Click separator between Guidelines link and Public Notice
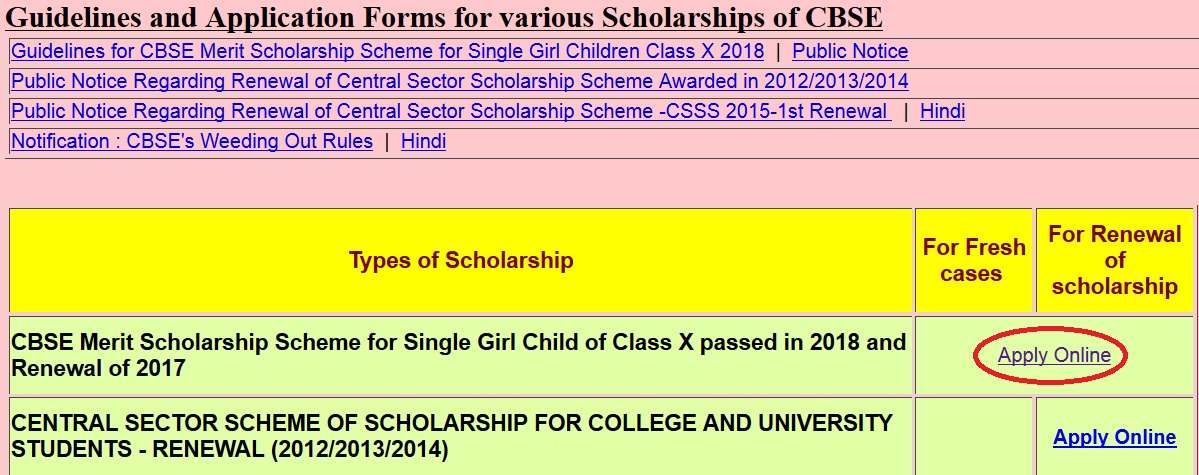This screenshot has height=475, width=1199. click(778, 52)
